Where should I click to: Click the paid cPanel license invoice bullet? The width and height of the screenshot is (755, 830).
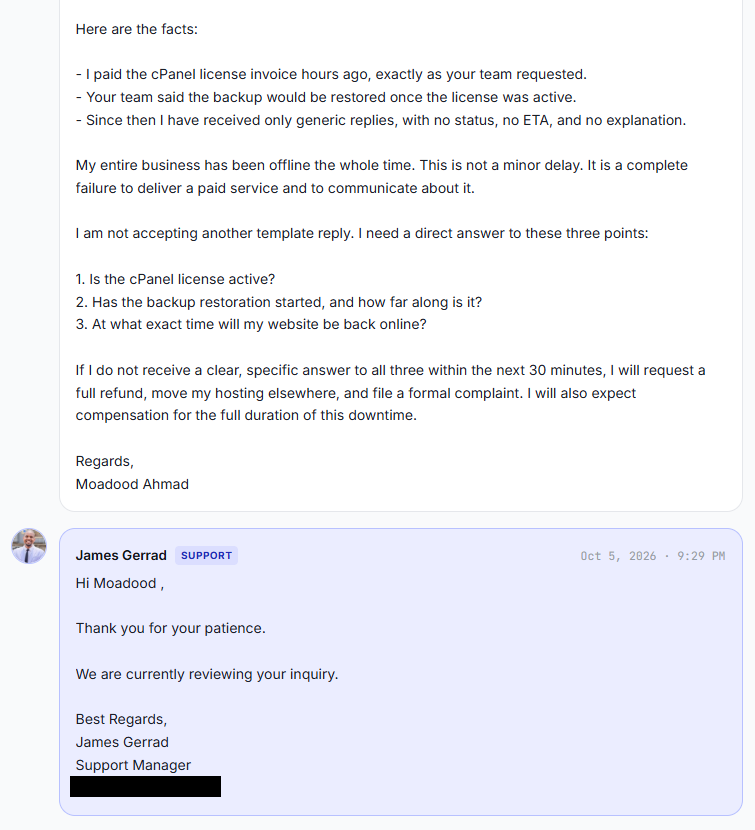click(331, 74)
